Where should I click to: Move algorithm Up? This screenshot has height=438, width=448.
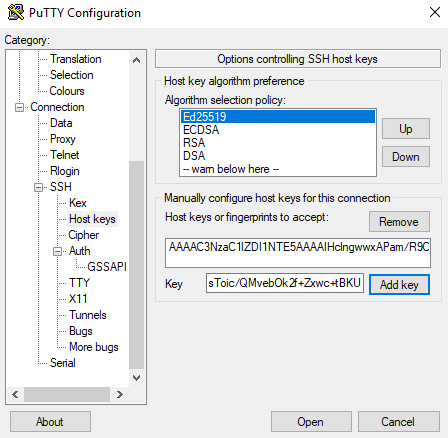406,129
